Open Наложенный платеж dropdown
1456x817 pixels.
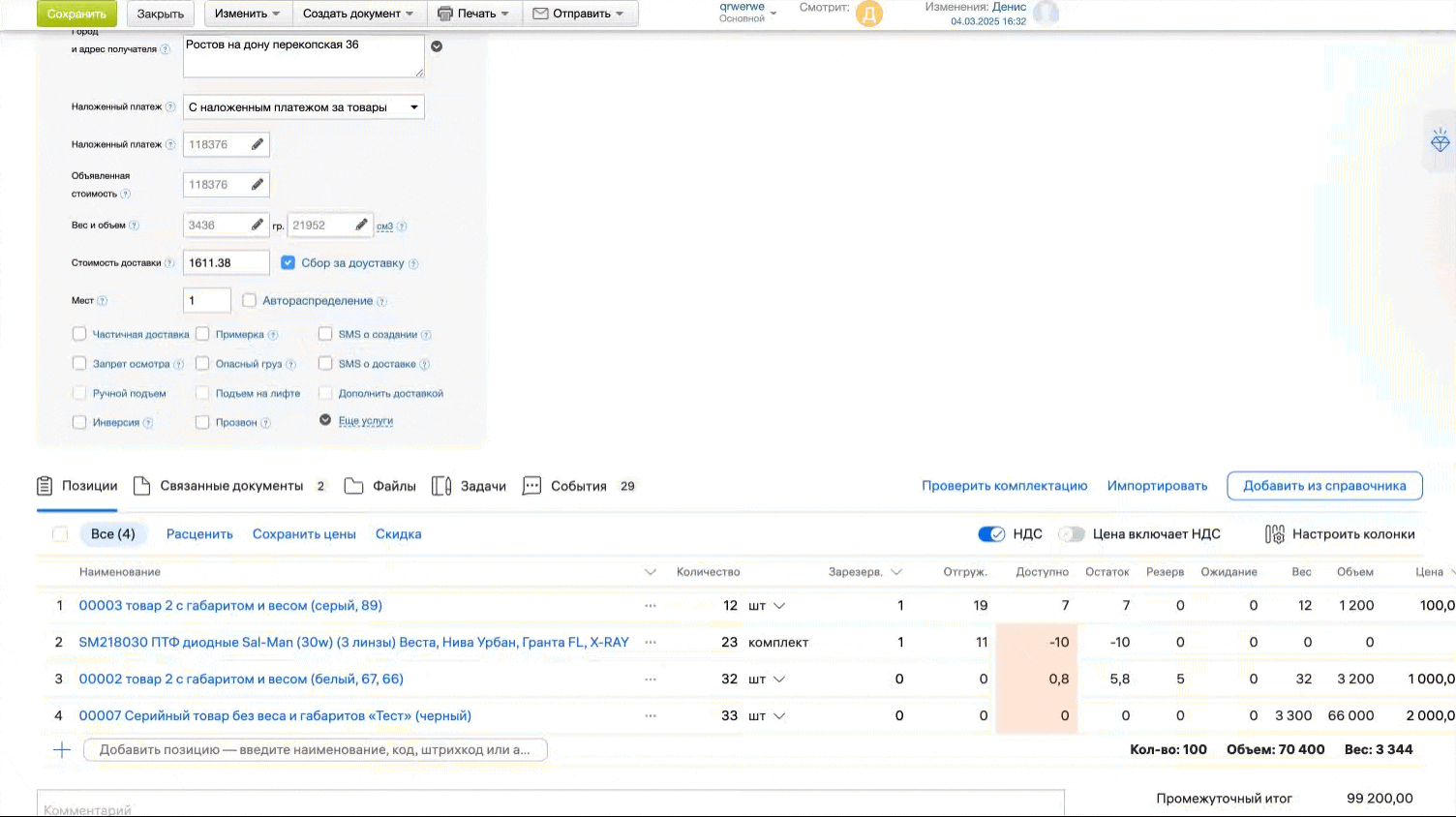point(304,107)
